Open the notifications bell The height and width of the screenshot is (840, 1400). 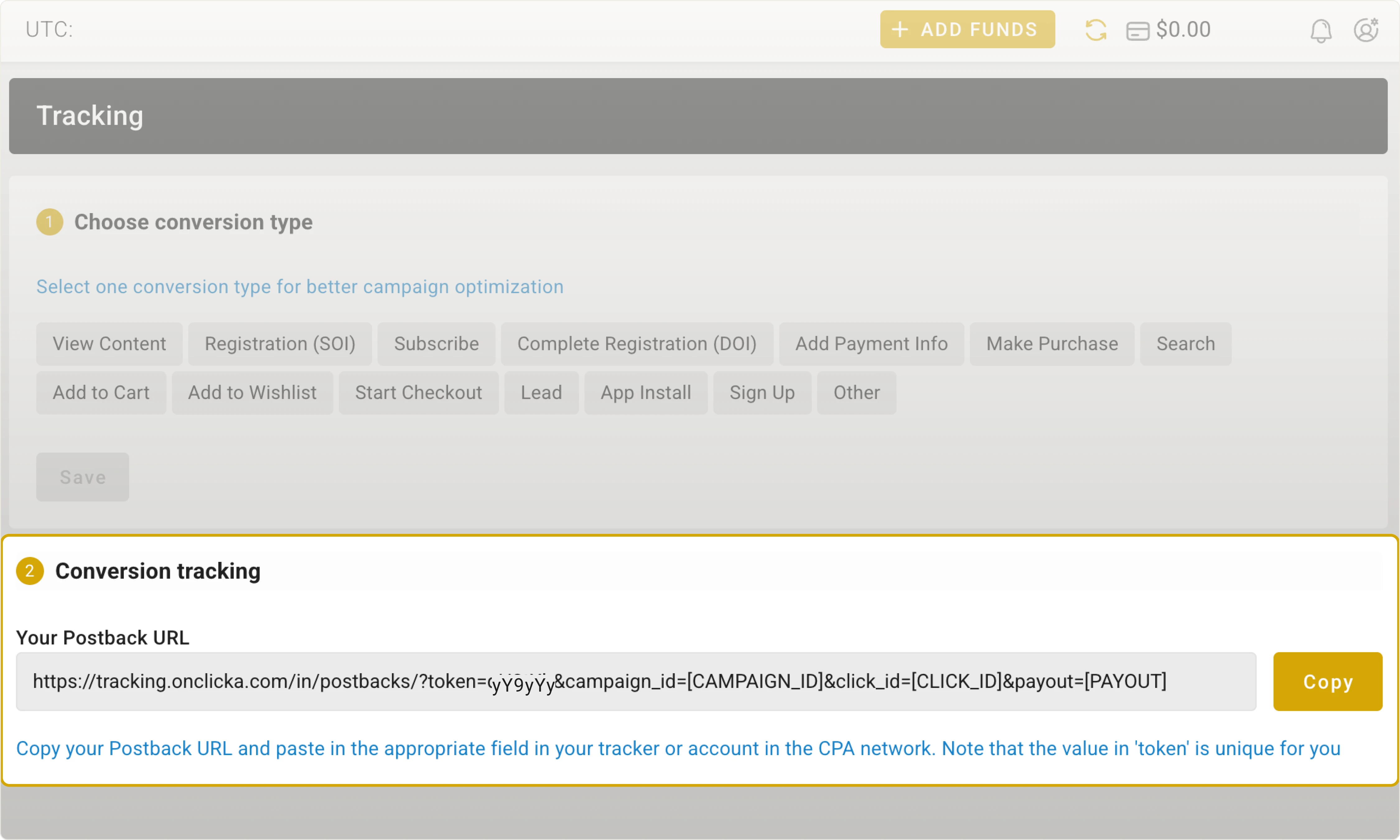[1321, 30]
